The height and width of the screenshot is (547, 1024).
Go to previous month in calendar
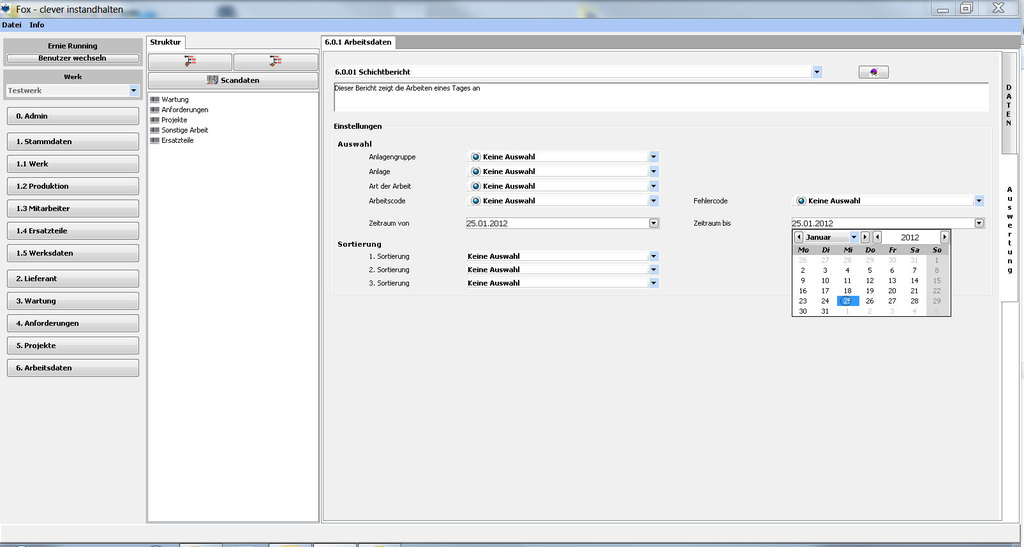[799, 237]
